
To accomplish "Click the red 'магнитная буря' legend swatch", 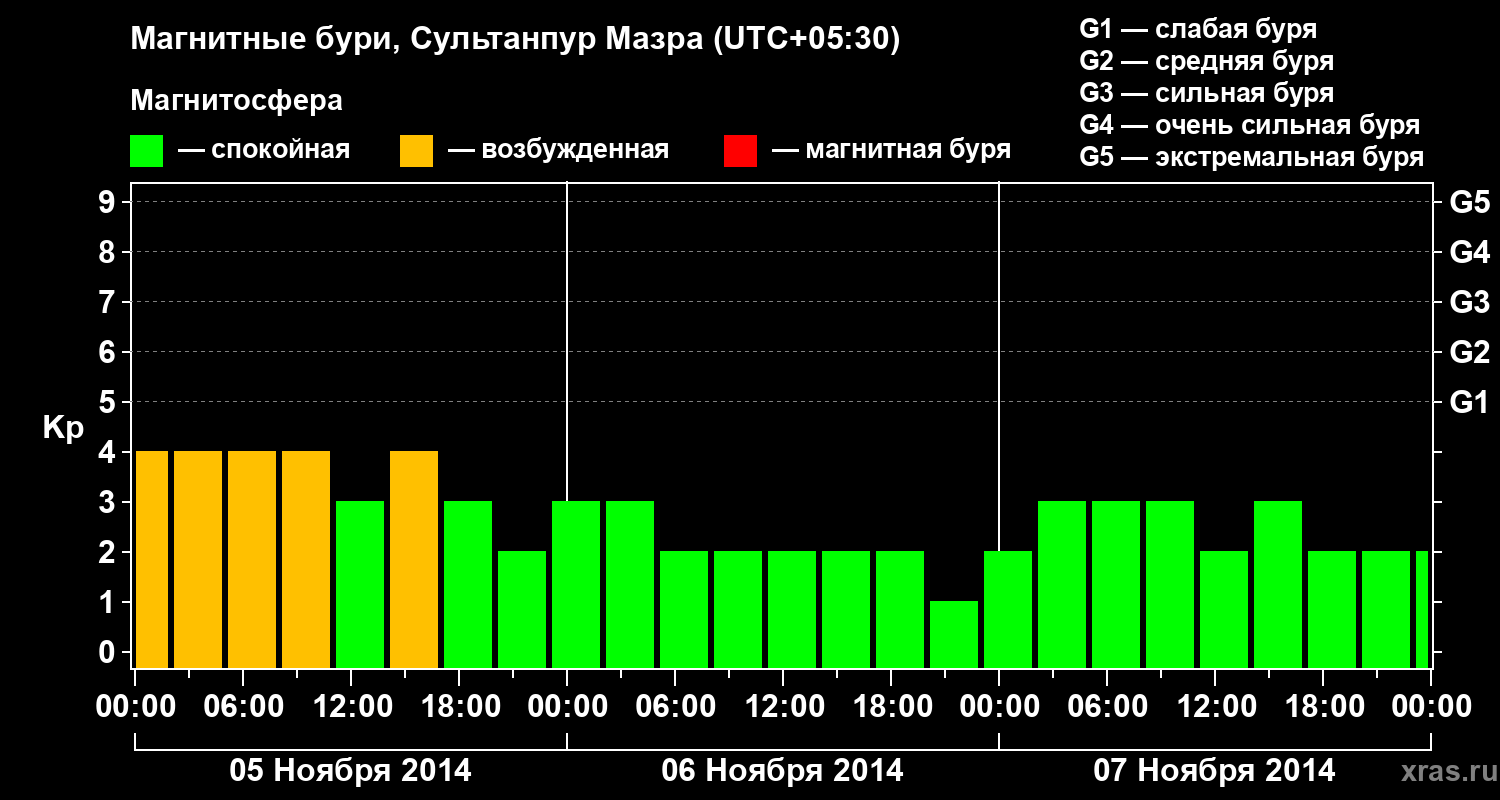I will [x=740, y=151].
